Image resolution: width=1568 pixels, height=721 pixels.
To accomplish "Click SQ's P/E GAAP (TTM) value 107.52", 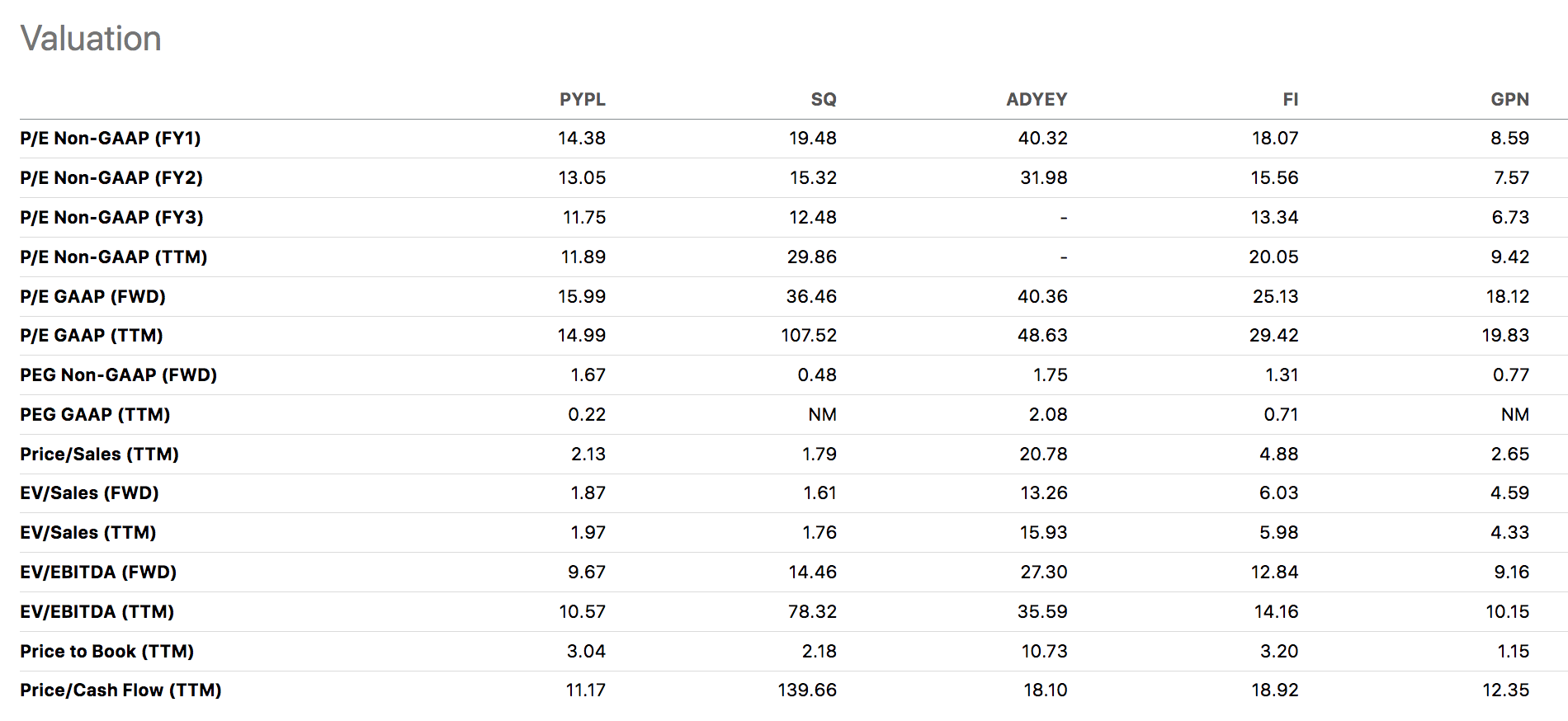I will pyautogui.click(x=808, y=336).
